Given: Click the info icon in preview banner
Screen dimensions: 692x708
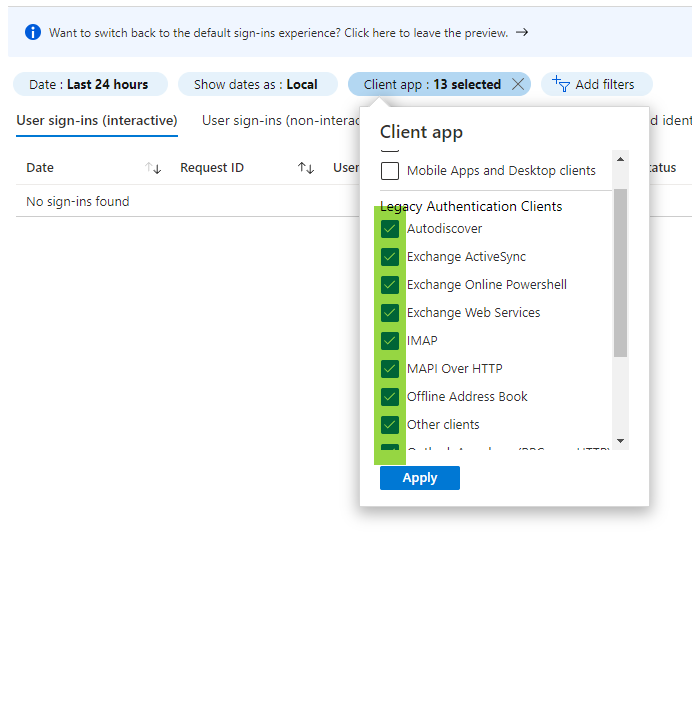Looking at the screenshot, I should [32, 33].
